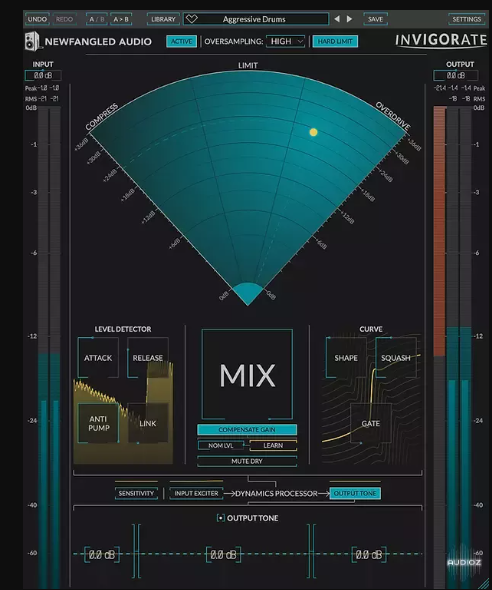Click the yellow puck in the radar

[x=313, y=132]
